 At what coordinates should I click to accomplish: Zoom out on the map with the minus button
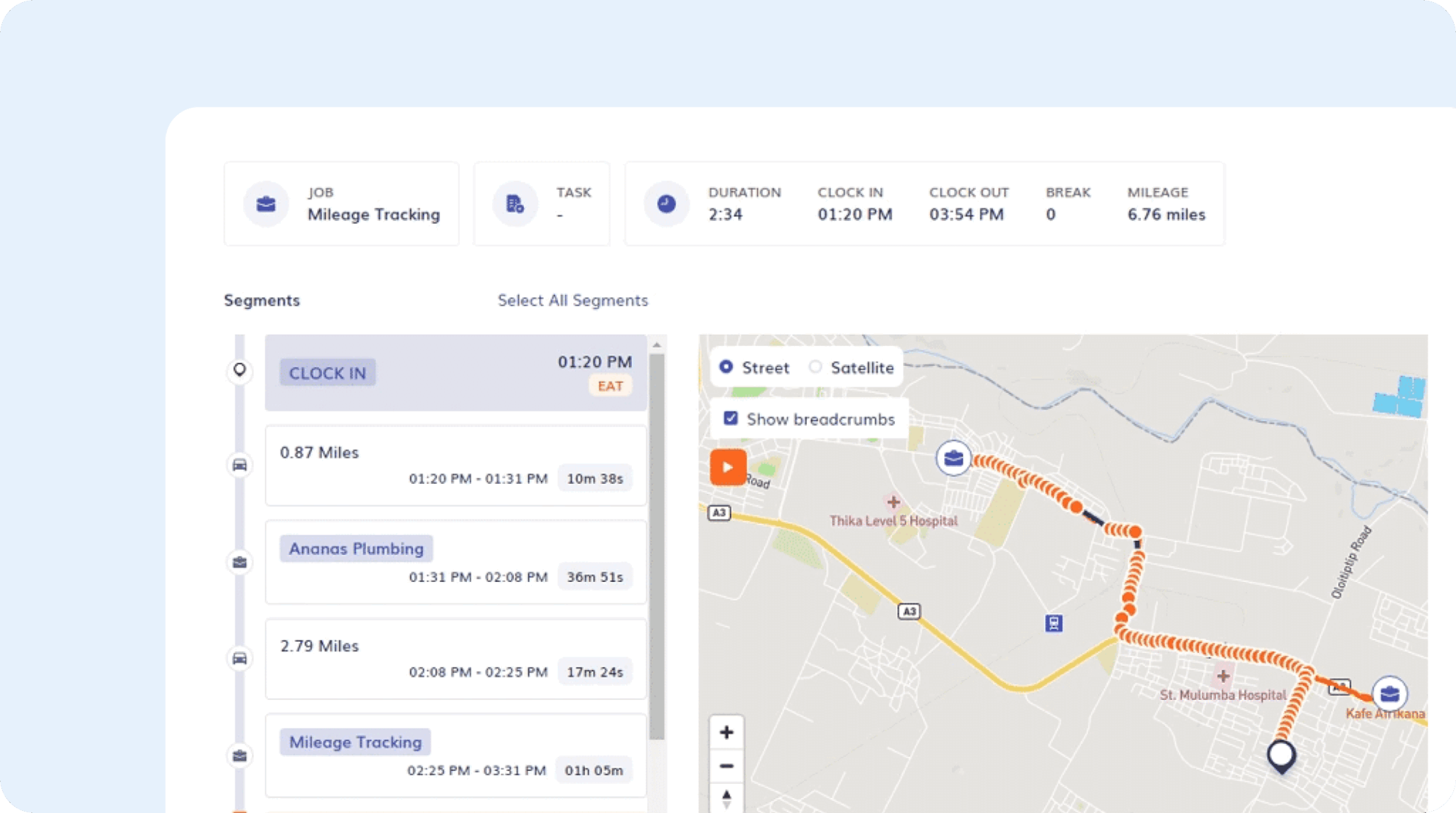[727, 765]
